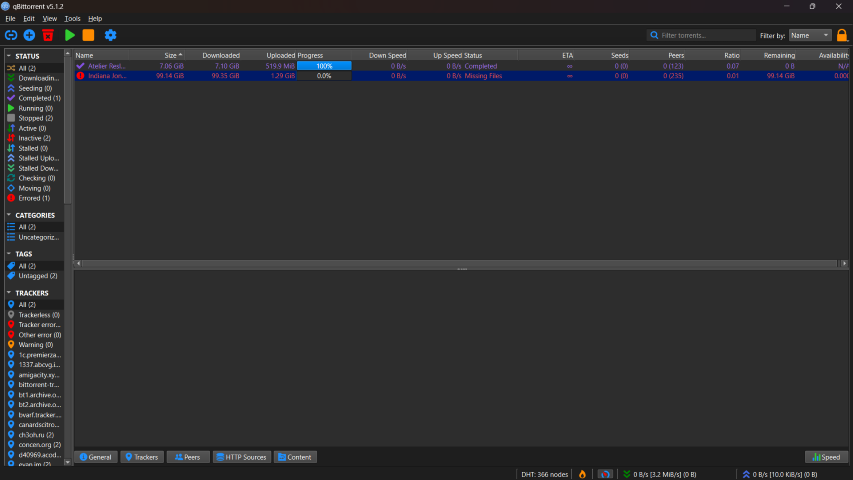Viewport: 853px width, 480px height.
Task: Select the Atelier torrent row
Action: 462,66
